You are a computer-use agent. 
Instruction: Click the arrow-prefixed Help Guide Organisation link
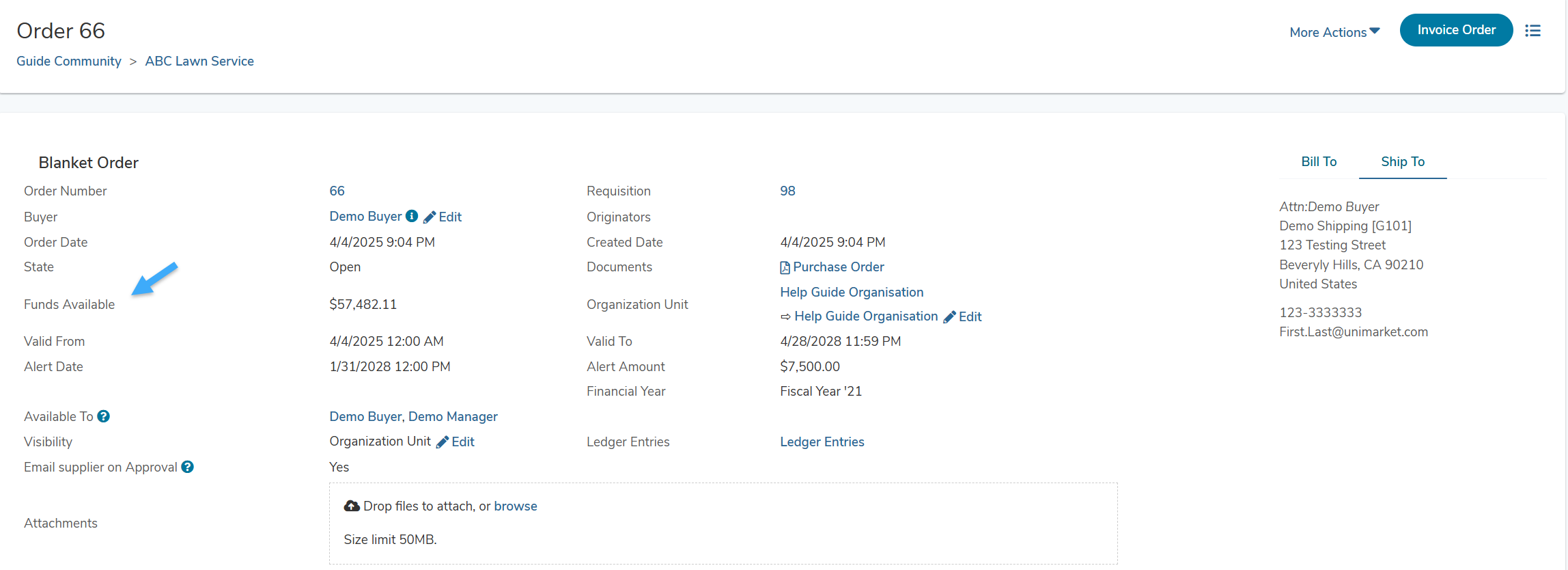click(x=866, y=316)
